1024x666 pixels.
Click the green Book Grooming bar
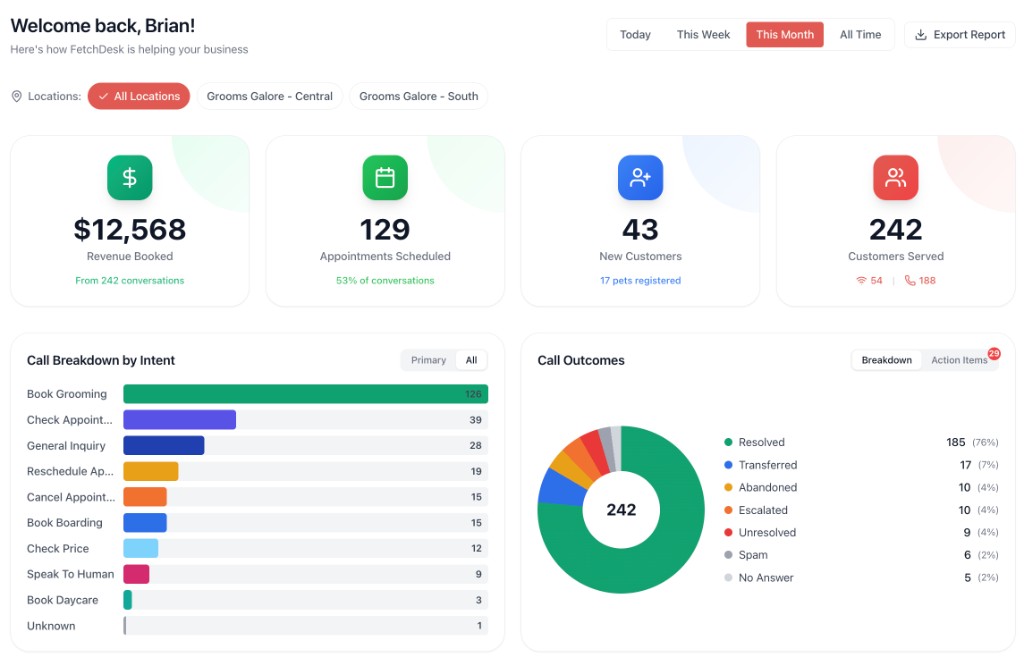tap(300, 394)
